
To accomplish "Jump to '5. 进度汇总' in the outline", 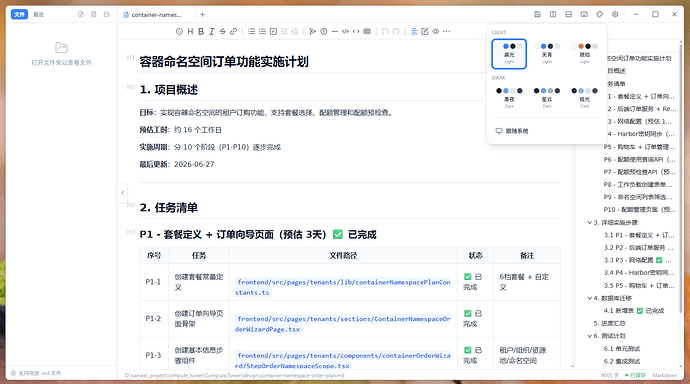I will (609, 323).
